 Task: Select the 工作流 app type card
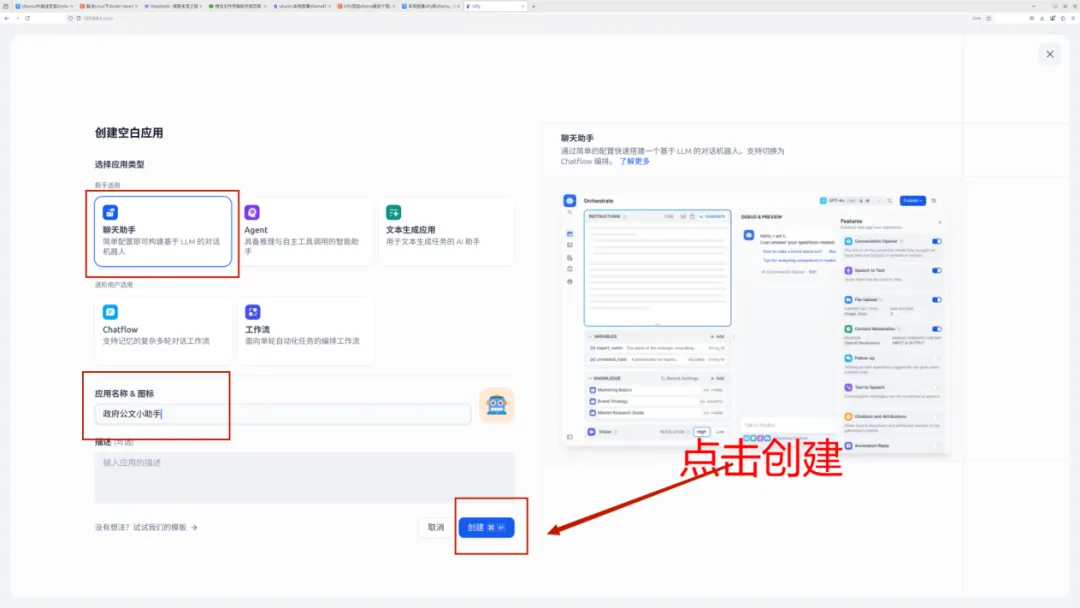(x=304, y=331)
